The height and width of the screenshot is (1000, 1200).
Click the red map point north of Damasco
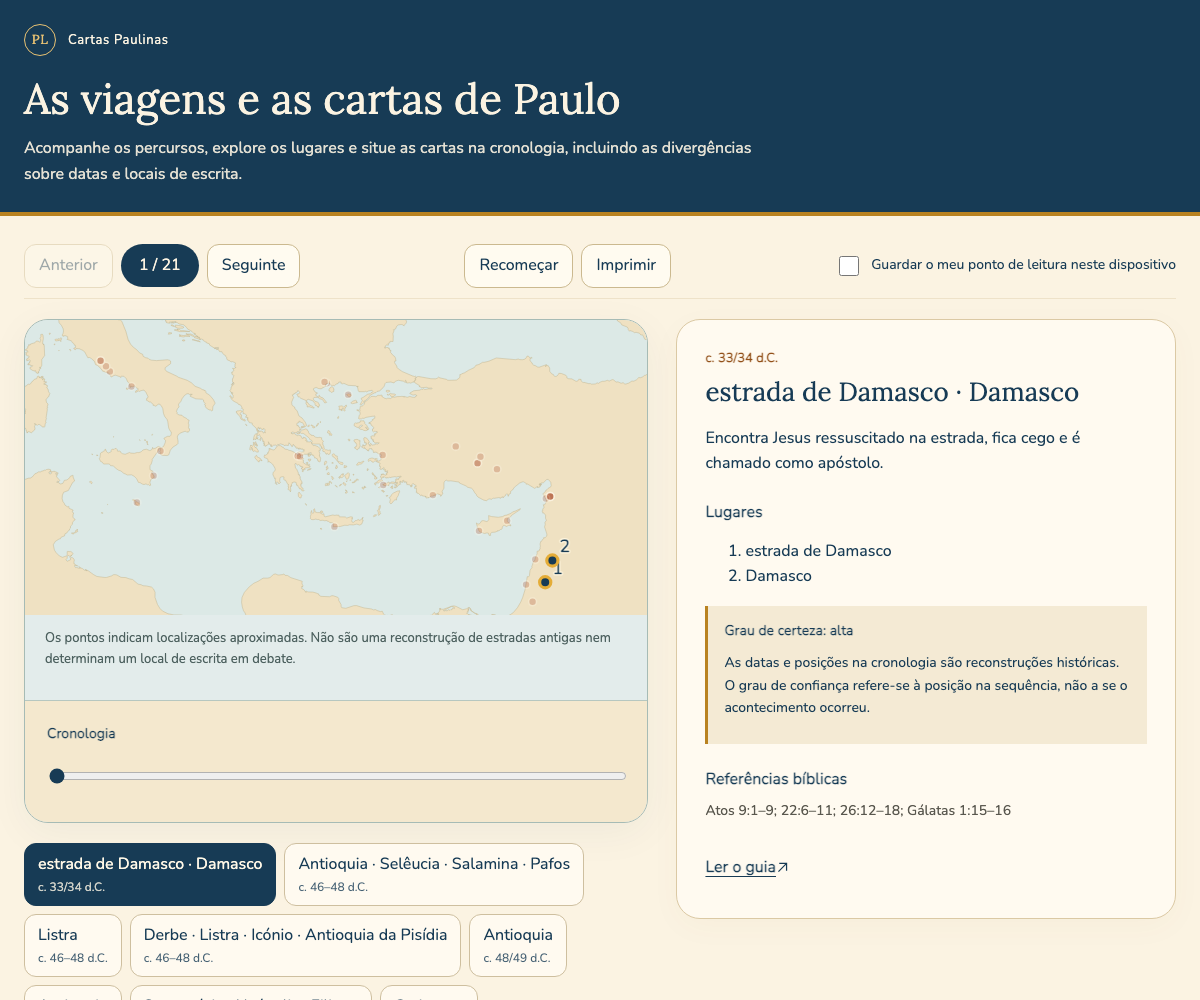tap(549, 497)
